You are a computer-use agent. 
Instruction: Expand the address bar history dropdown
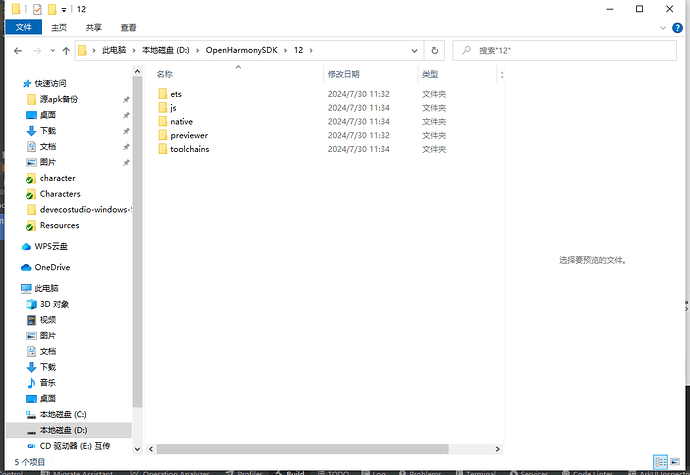tap(414, 51)
